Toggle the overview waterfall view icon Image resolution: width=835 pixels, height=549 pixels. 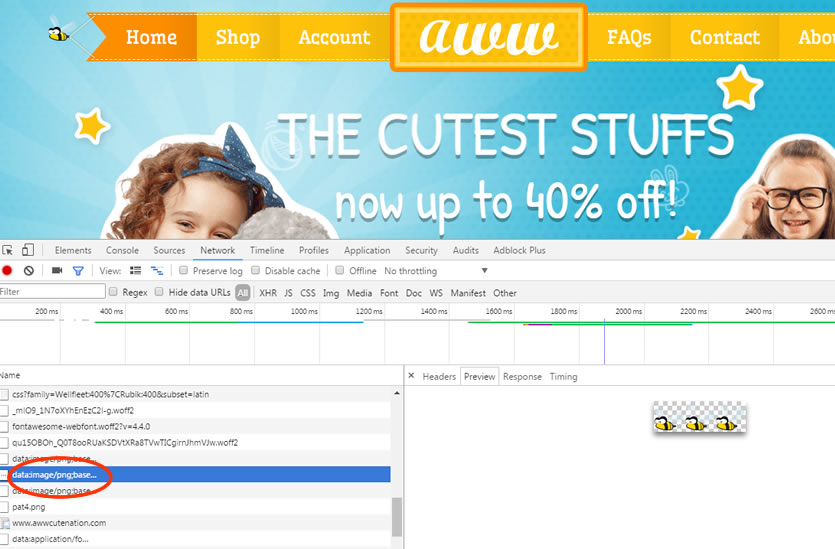pyautogui.click(x=157, y=271)
